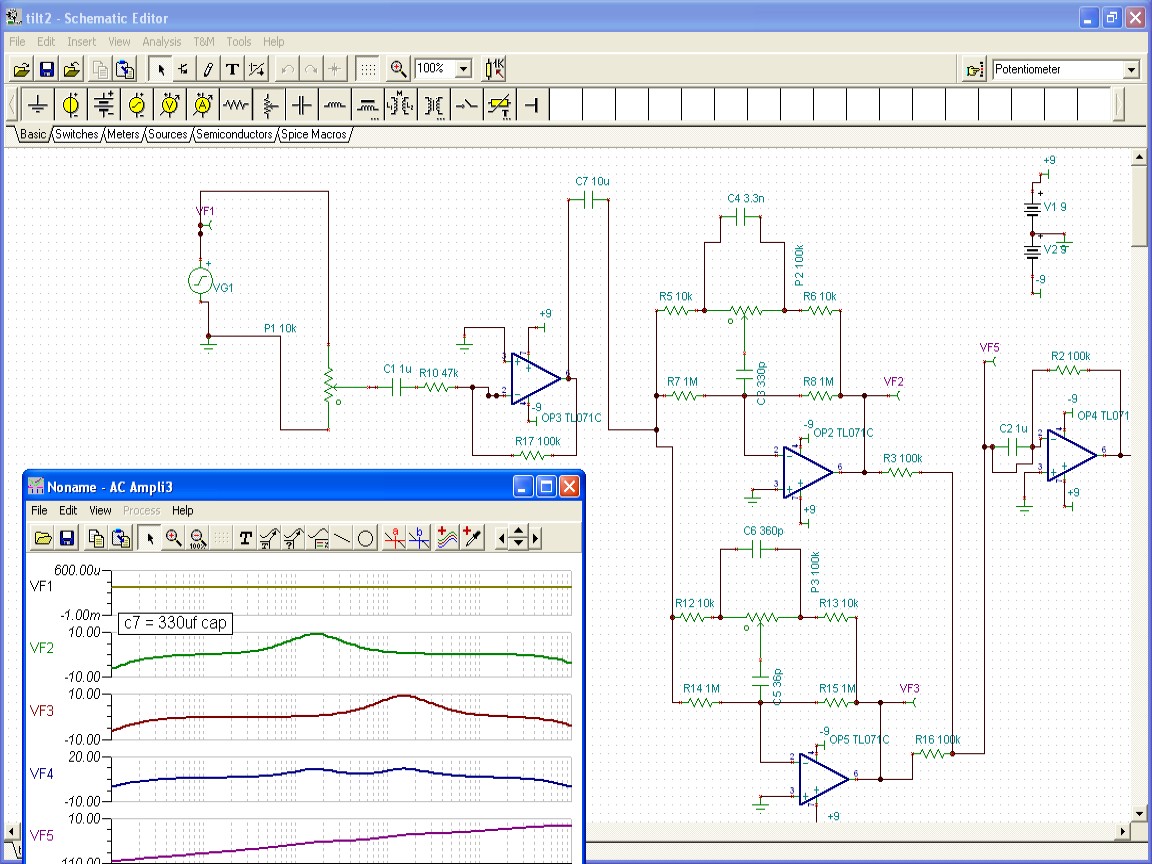Switch to the Meters component tab
Screen dimensions: 1152x864
(x=123, y=134)
